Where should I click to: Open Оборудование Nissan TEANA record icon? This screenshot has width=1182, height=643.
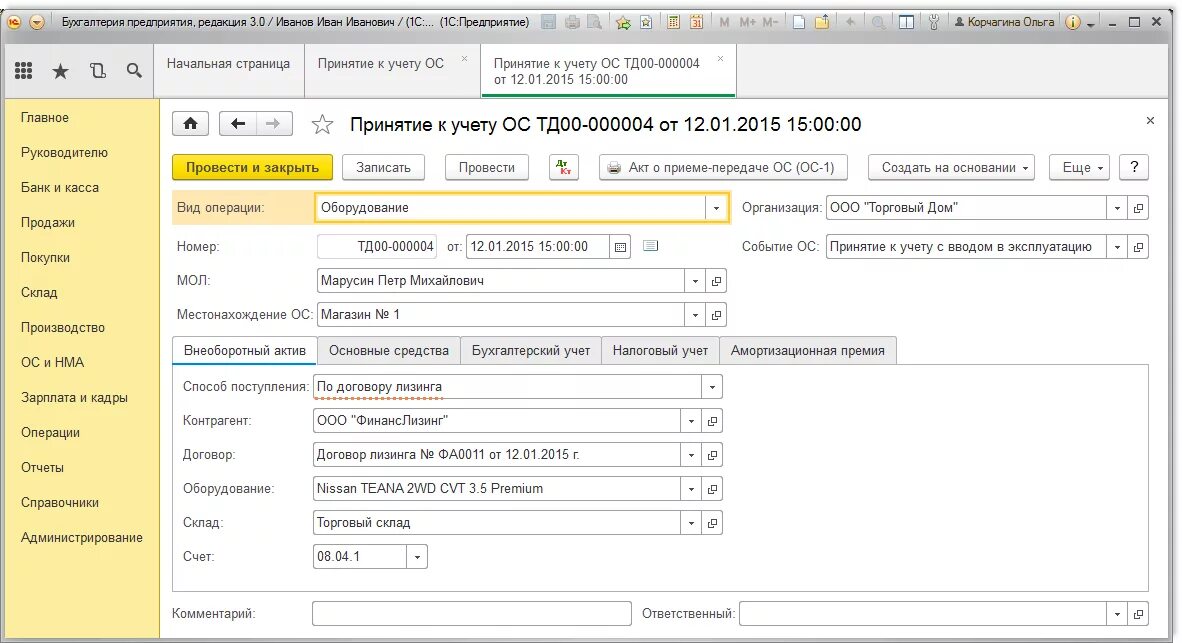coord(712,488)
